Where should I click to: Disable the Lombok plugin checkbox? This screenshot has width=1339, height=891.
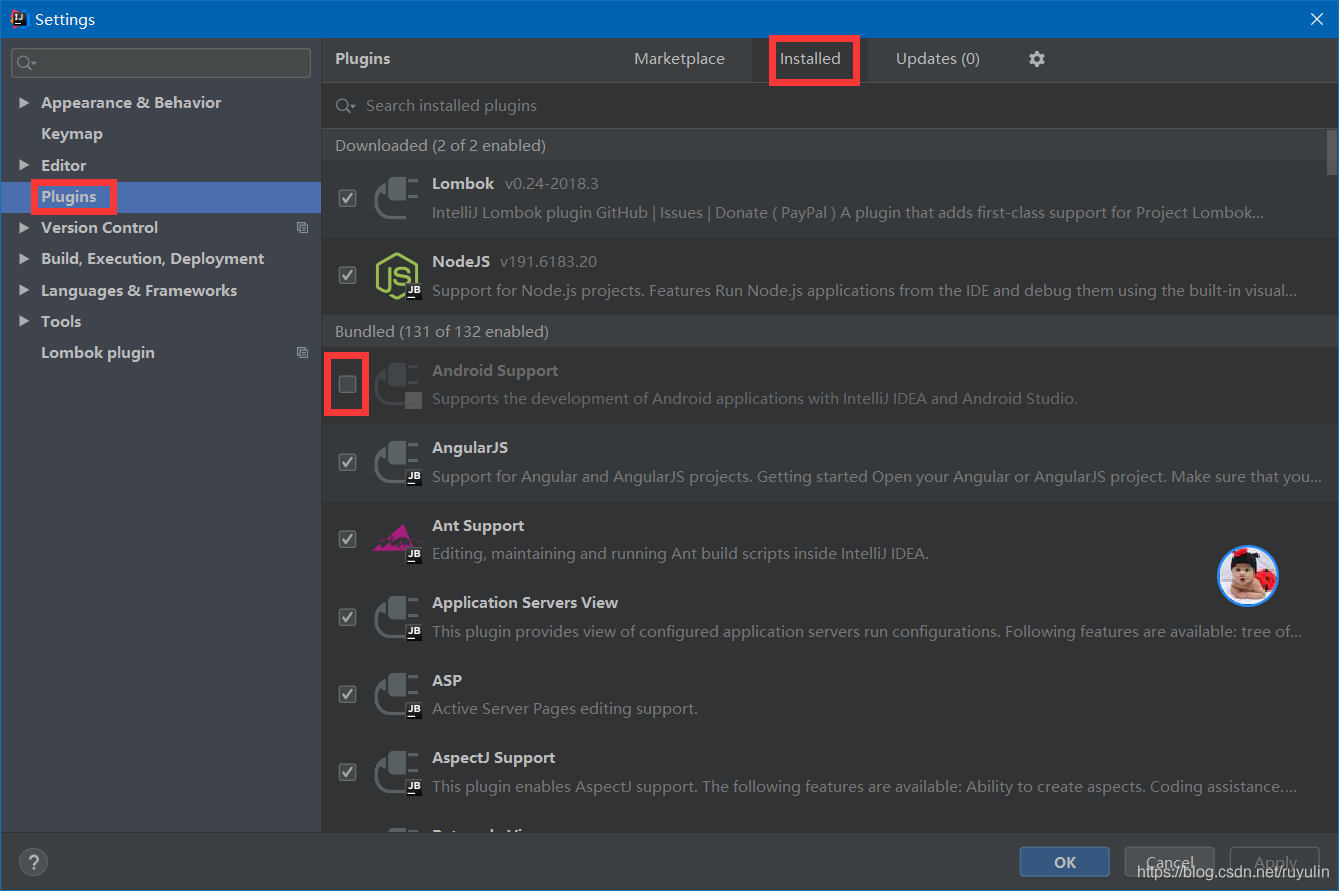pos(347,198)
